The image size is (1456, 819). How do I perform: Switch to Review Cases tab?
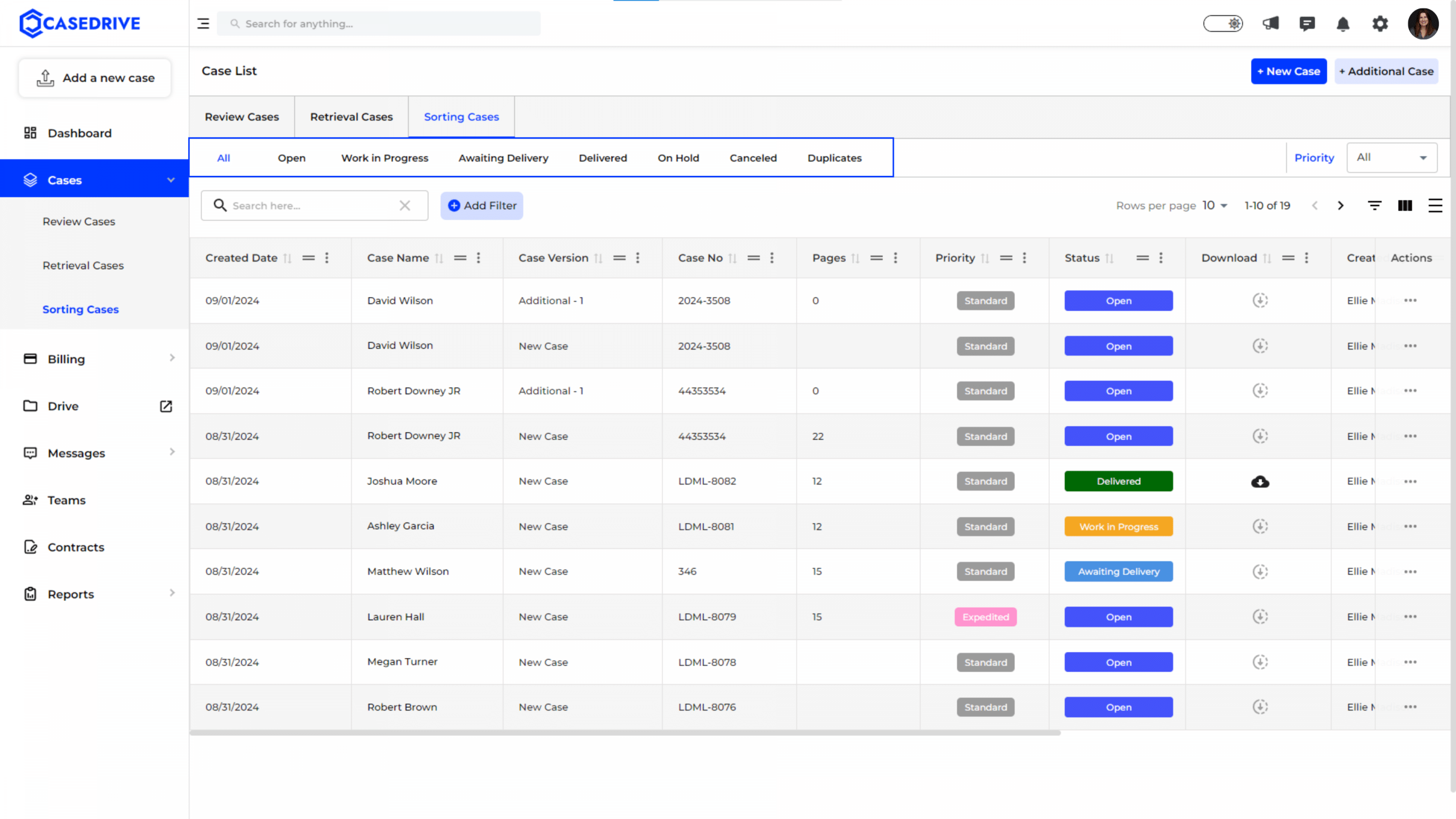pos(241,117)
